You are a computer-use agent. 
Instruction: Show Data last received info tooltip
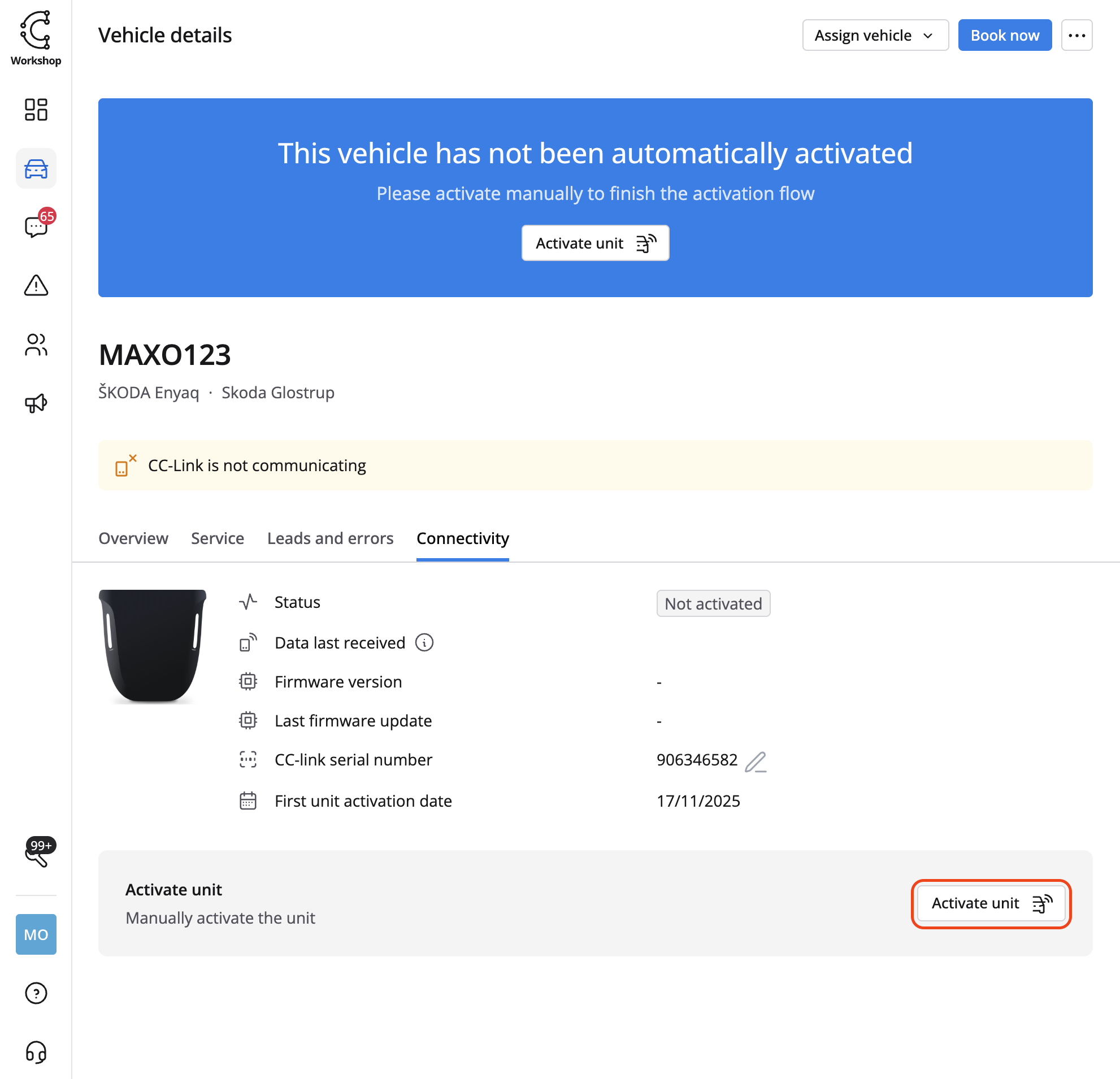click(x=424, y=643)
